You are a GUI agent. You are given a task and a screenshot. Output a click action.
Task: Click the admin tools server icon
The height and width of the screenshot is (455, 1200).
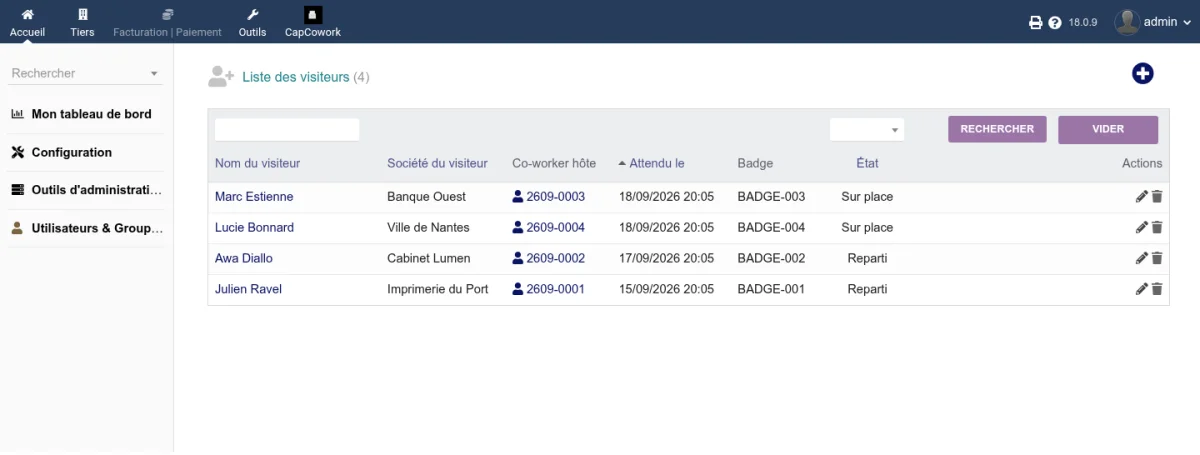pyautogui.click(x=17, y=190)
